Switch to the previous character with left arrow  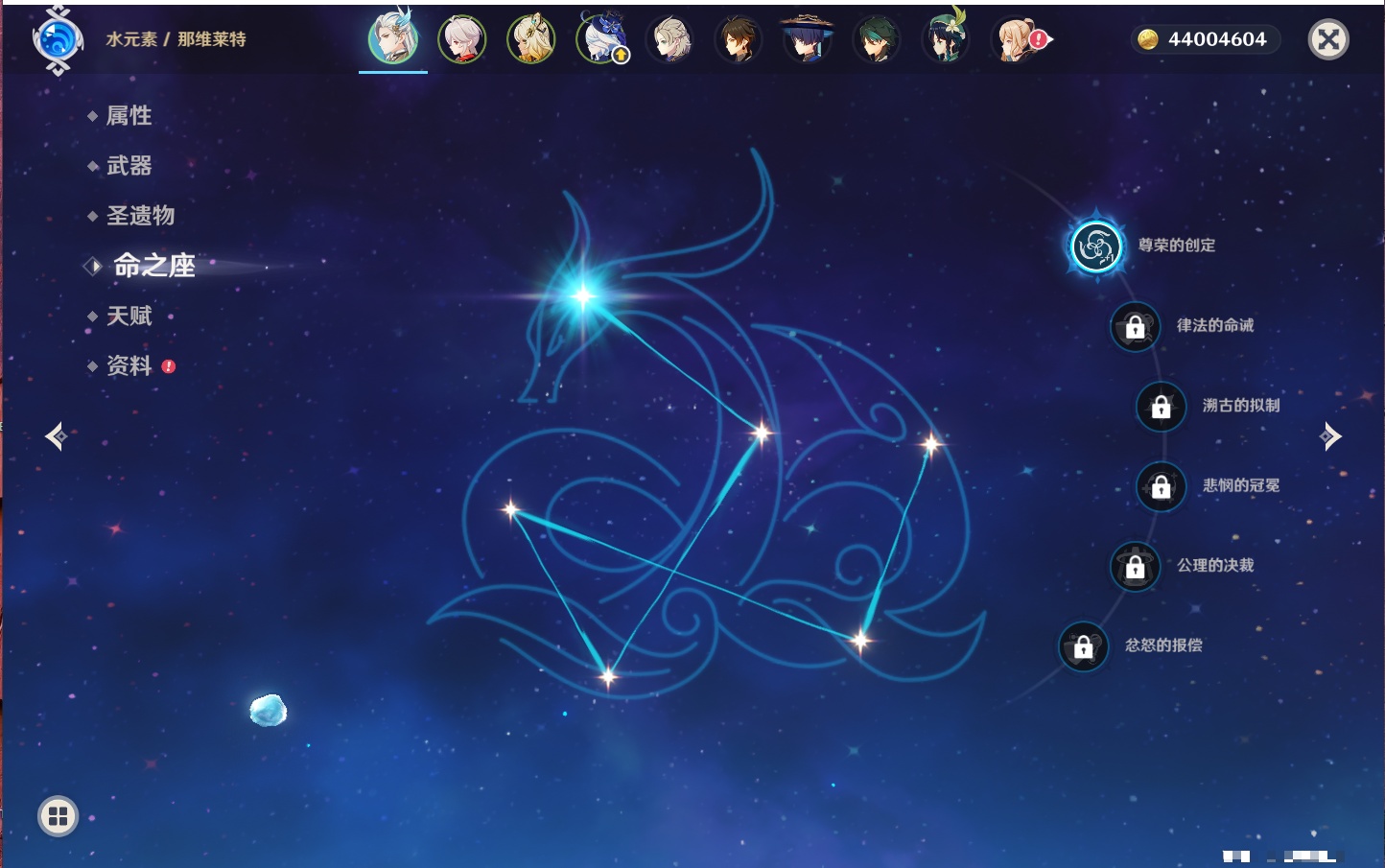point(56,436)
